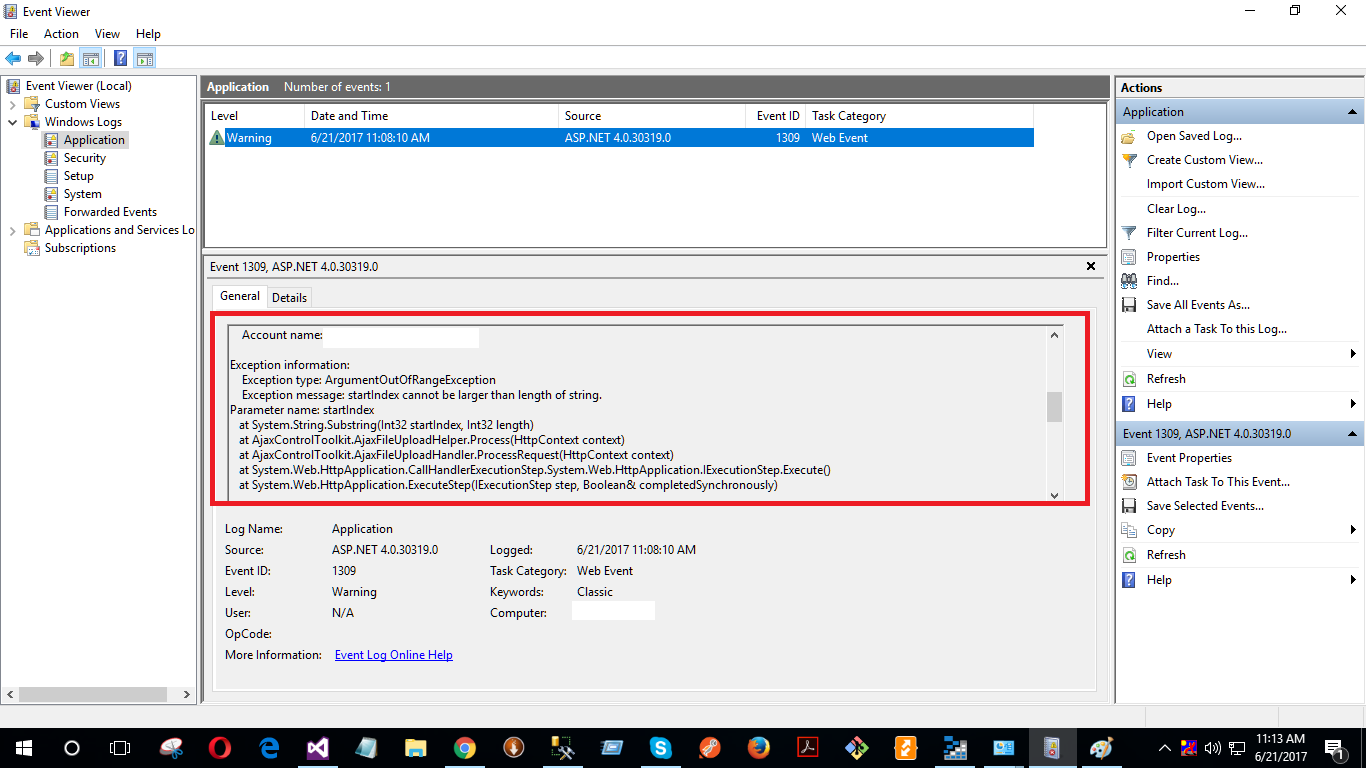Click the folder up-level toolbar icon

coord(66,59)
